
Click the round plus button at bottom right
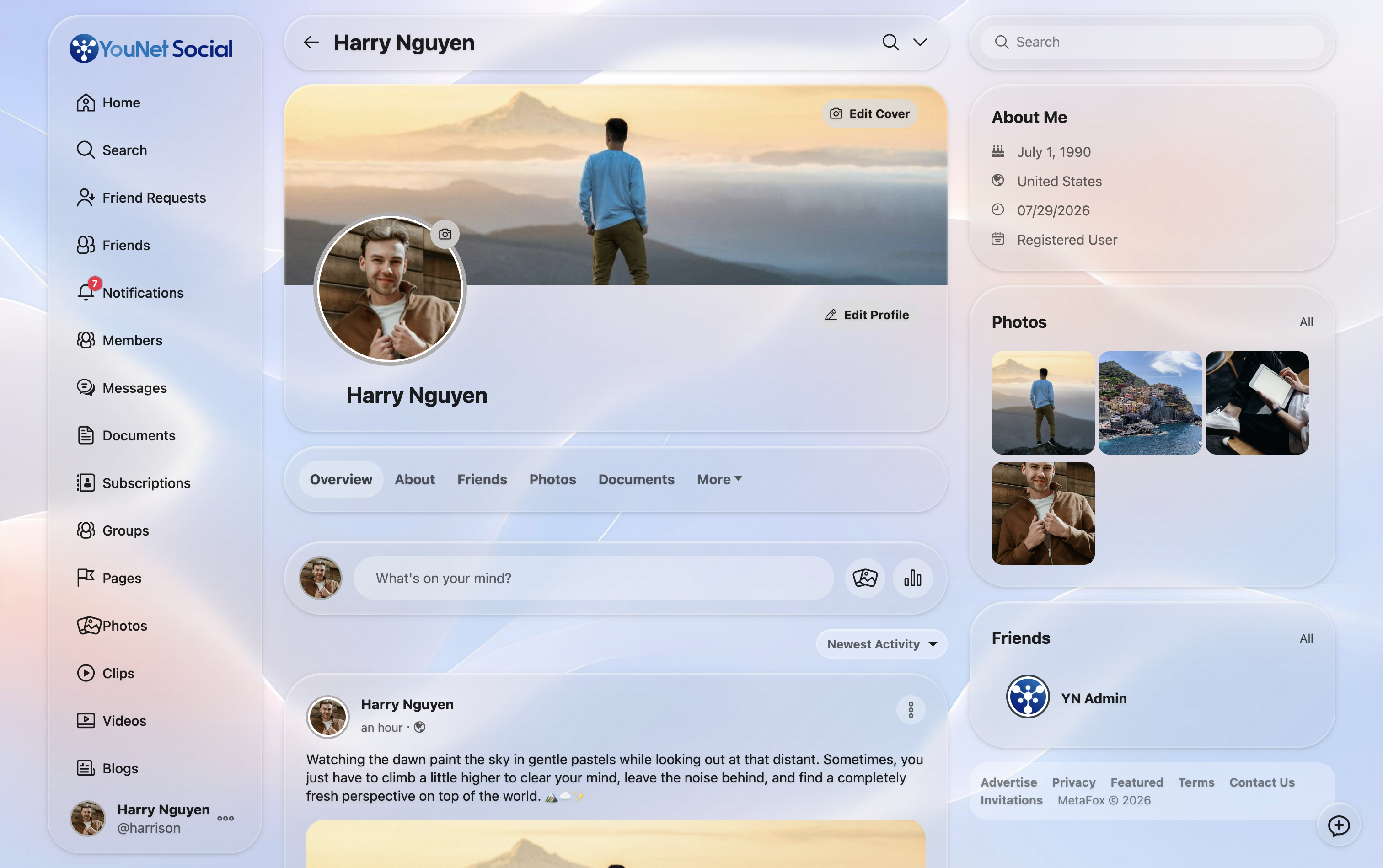pos(1340,825)
